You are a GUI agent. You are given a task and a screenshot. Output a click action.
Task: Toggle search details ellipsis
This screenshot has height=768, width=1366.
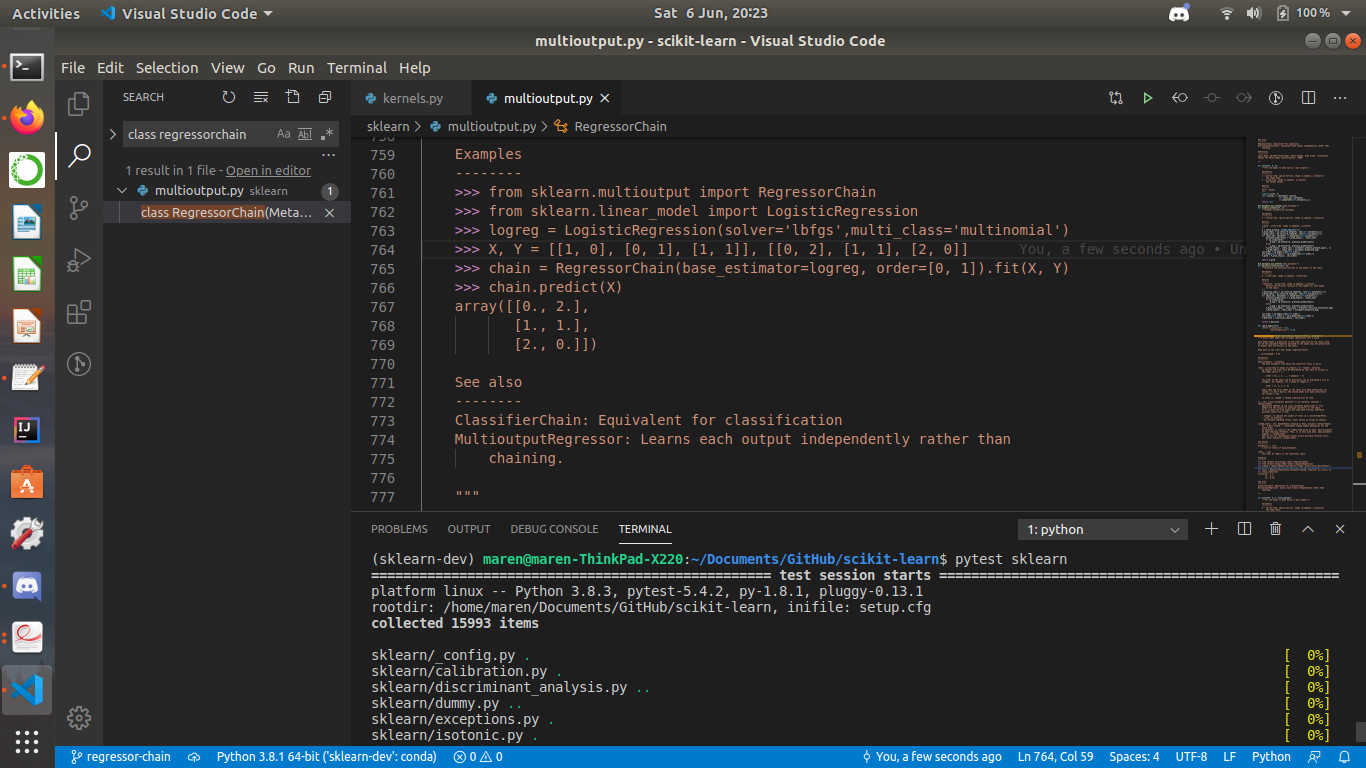pos(328,156)
